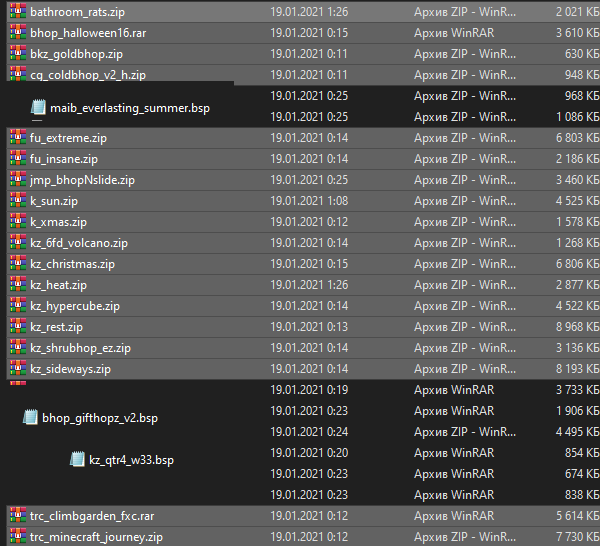Click the archive icon for kz_christmas.zip
The width and height of the screenshot is (600, 546).
point(18,263)
